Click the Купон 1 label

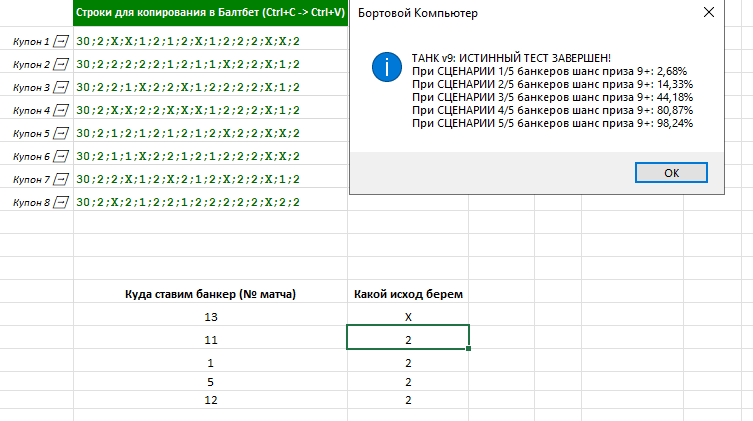pyautogui.click(x=31, y=42)
